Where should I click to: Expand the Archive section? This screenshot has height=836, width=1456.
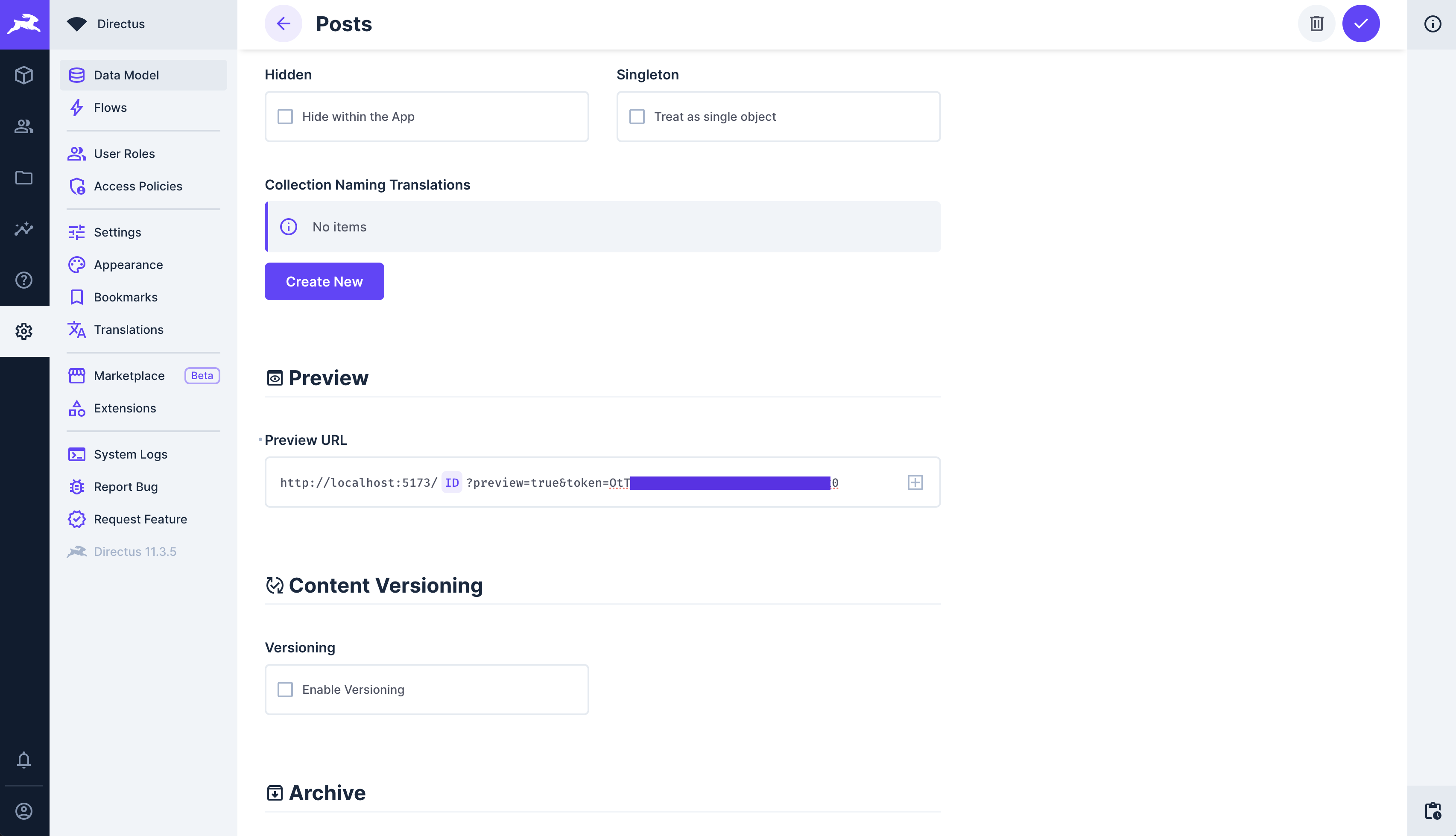coord(327,792)
